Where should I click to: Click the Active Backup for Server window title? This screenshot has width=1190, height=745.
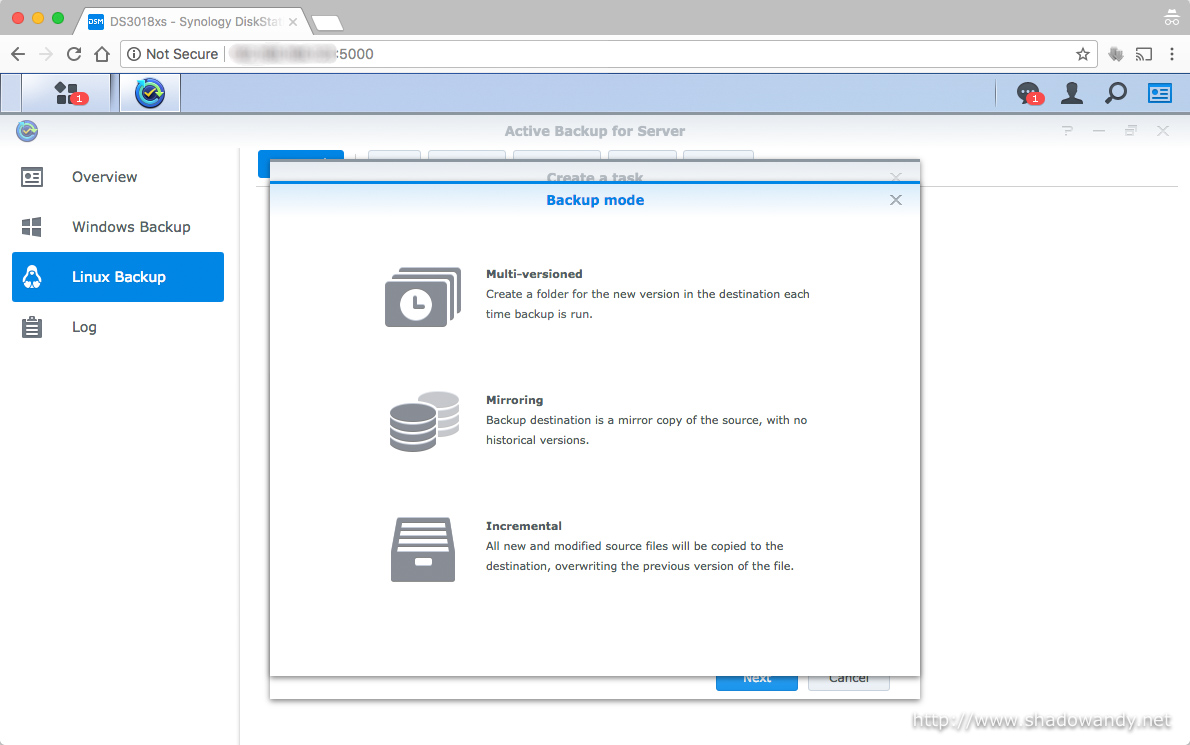tap(595, 131)
